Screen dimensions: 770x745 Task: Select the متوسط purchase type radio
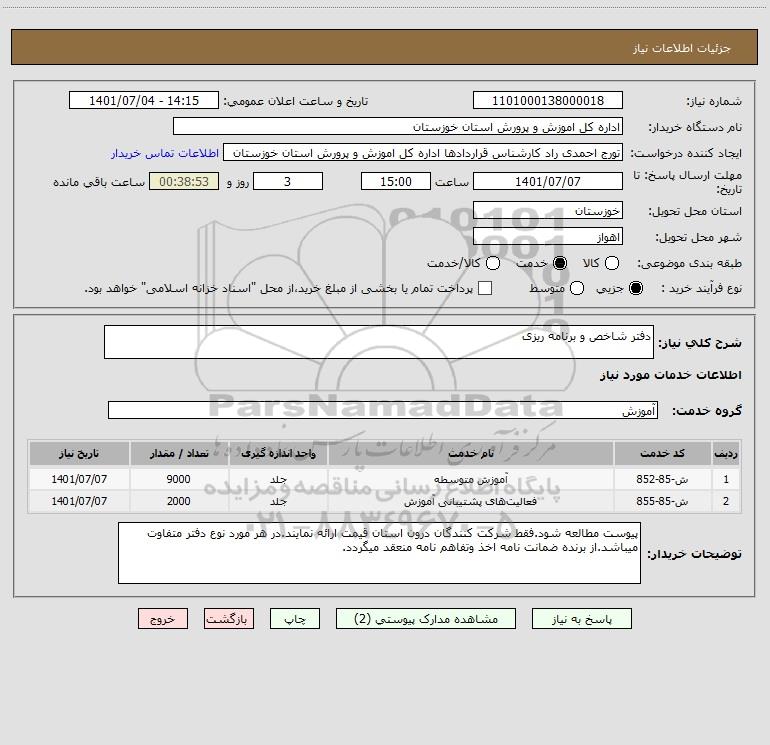click(x=577, y=288)
